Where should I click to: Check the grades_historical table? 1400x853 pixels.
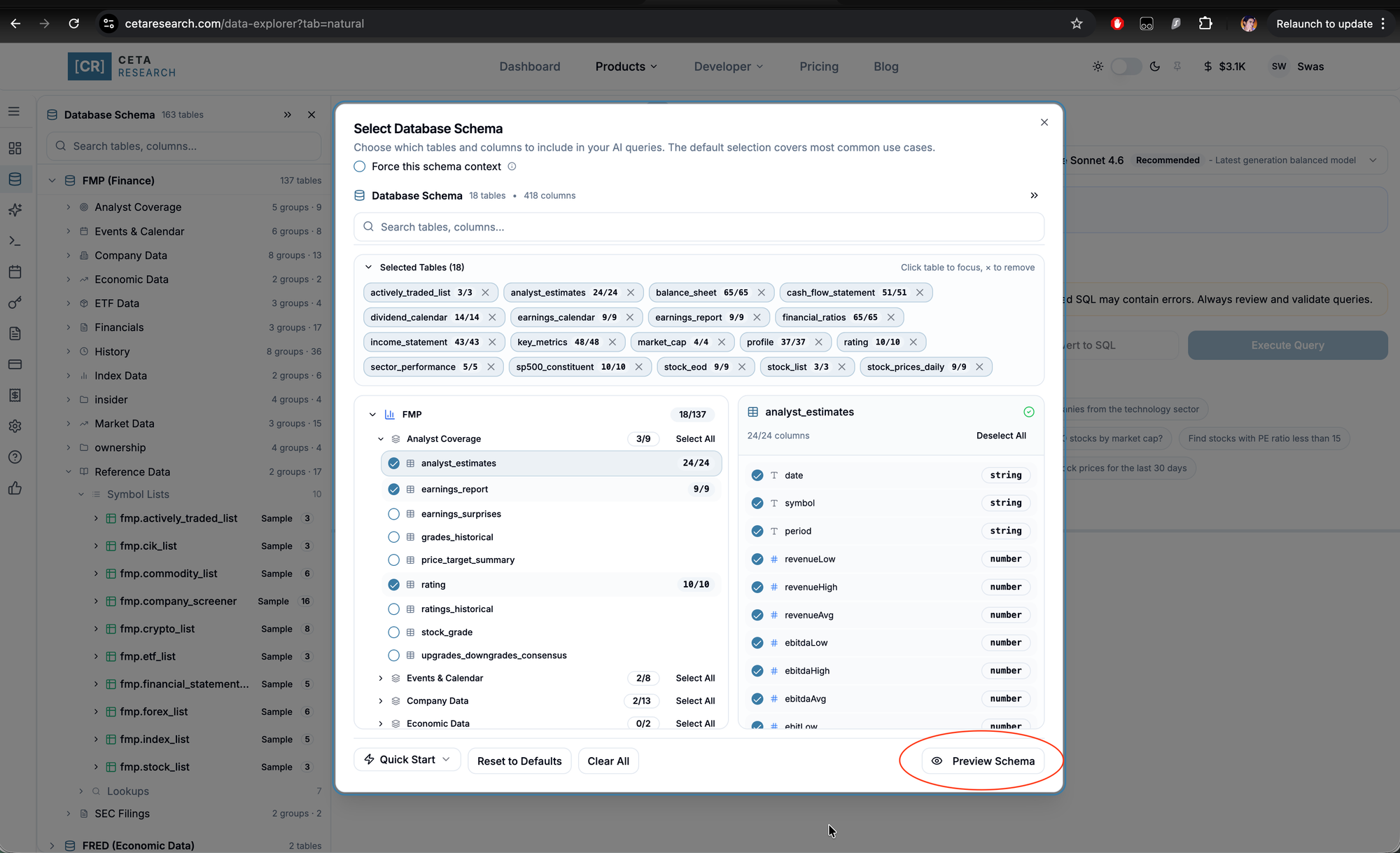point(393,537)
